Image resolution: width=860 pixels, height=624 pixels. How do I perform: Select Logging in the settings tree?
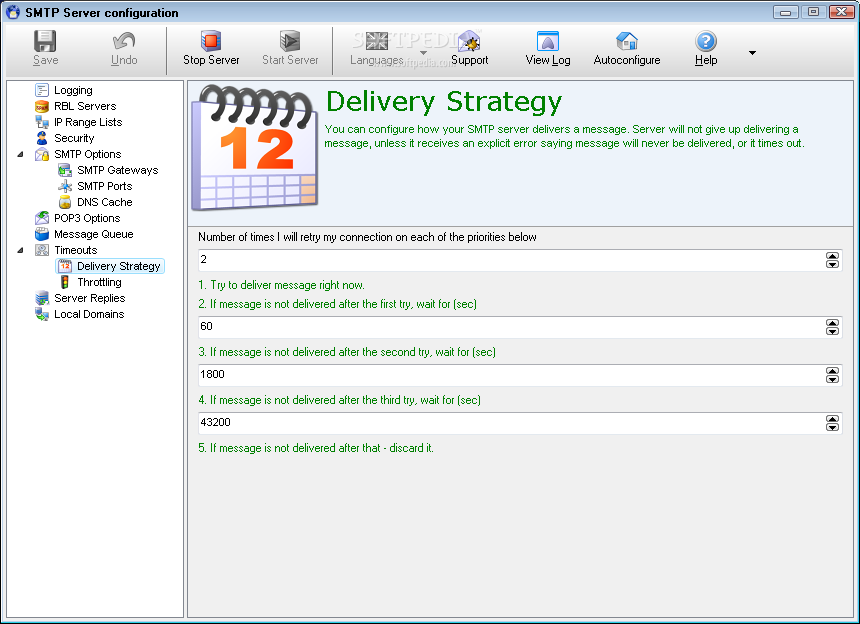(73, 90)
